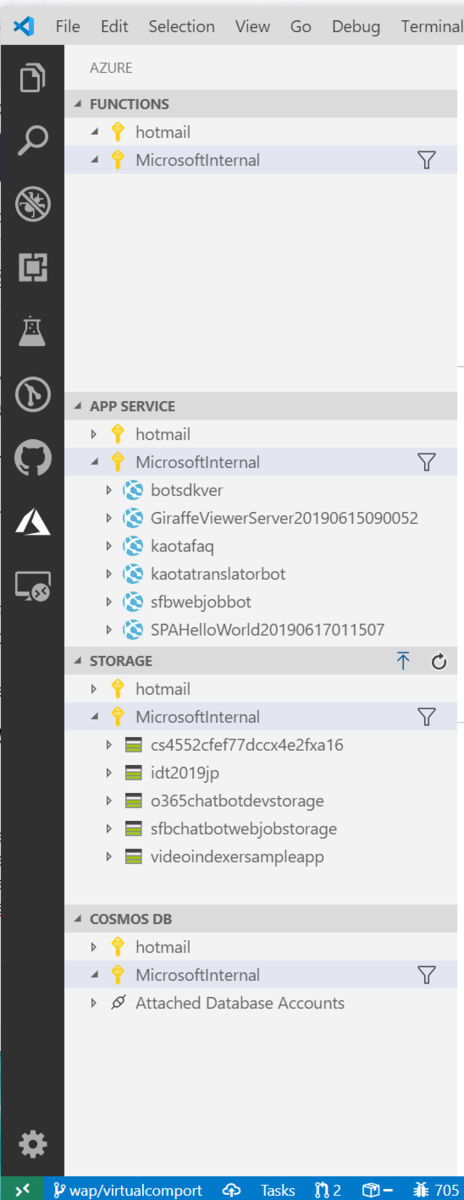Screen dimensions: 464x1200
Task: Open the Test beaker view icon
Action: (x=32, y=332)
